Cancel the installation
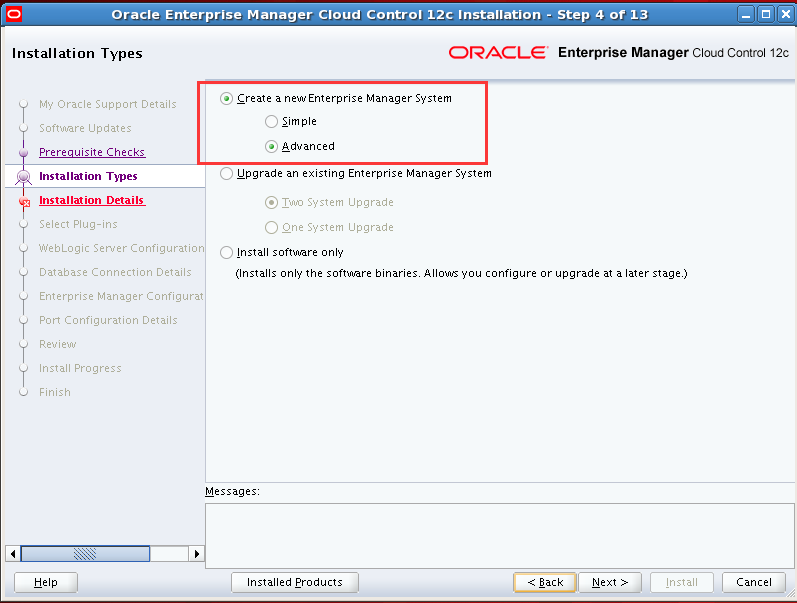The height and width of the screenshot is (603, 797). point(754,582)
